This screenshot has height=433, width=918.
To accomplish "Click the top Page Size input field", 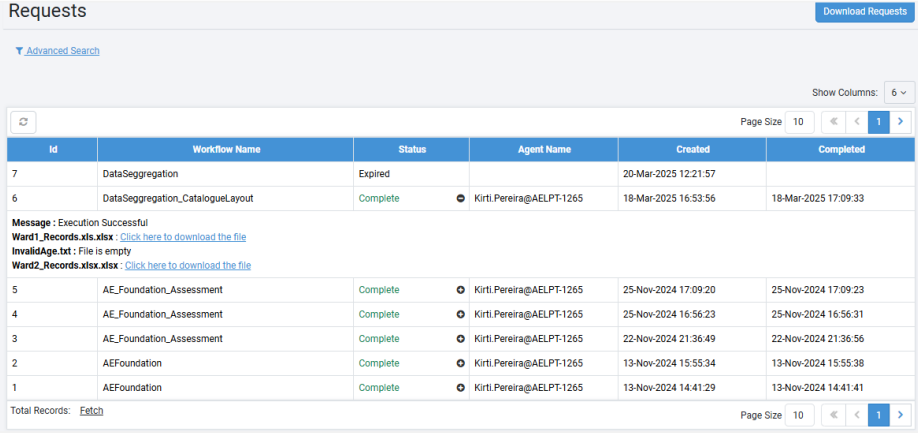I will tap(799, 122).
